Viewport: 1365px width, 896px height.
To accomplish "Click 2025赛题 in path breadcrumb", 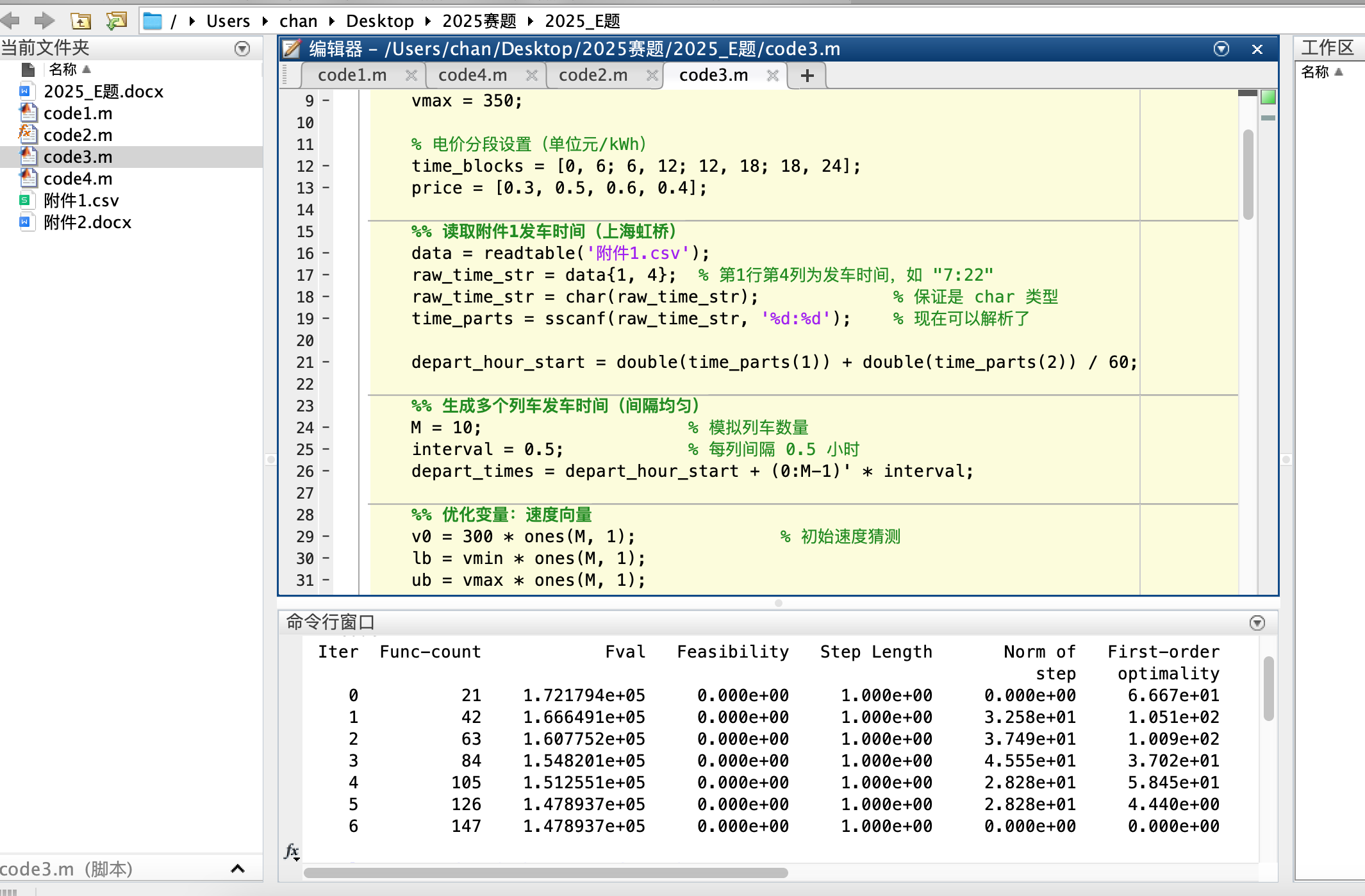I will pos(479,21).
